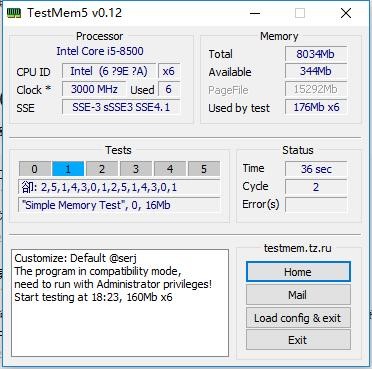Select highlighted test 1 box
Image resolution: width=372 pixels, height=369 pixels.
68,169
